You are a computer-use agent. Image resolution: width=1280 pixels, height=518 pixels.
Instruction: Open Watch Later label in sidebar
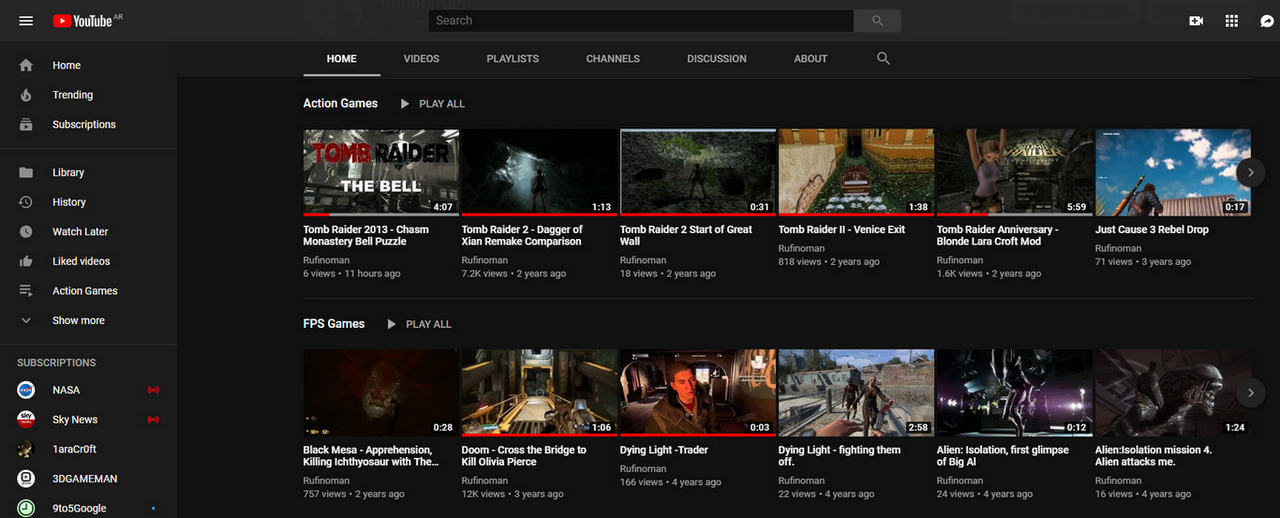tap(80, 232)
